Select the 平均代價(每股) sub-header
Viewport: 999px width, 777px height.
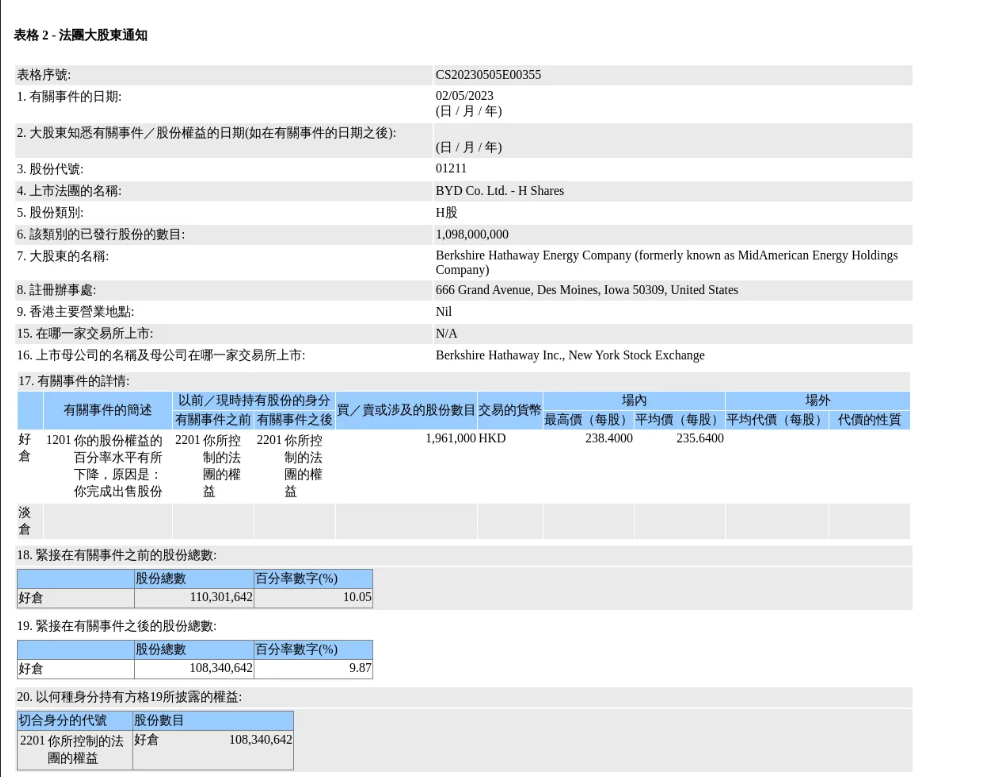777,420
